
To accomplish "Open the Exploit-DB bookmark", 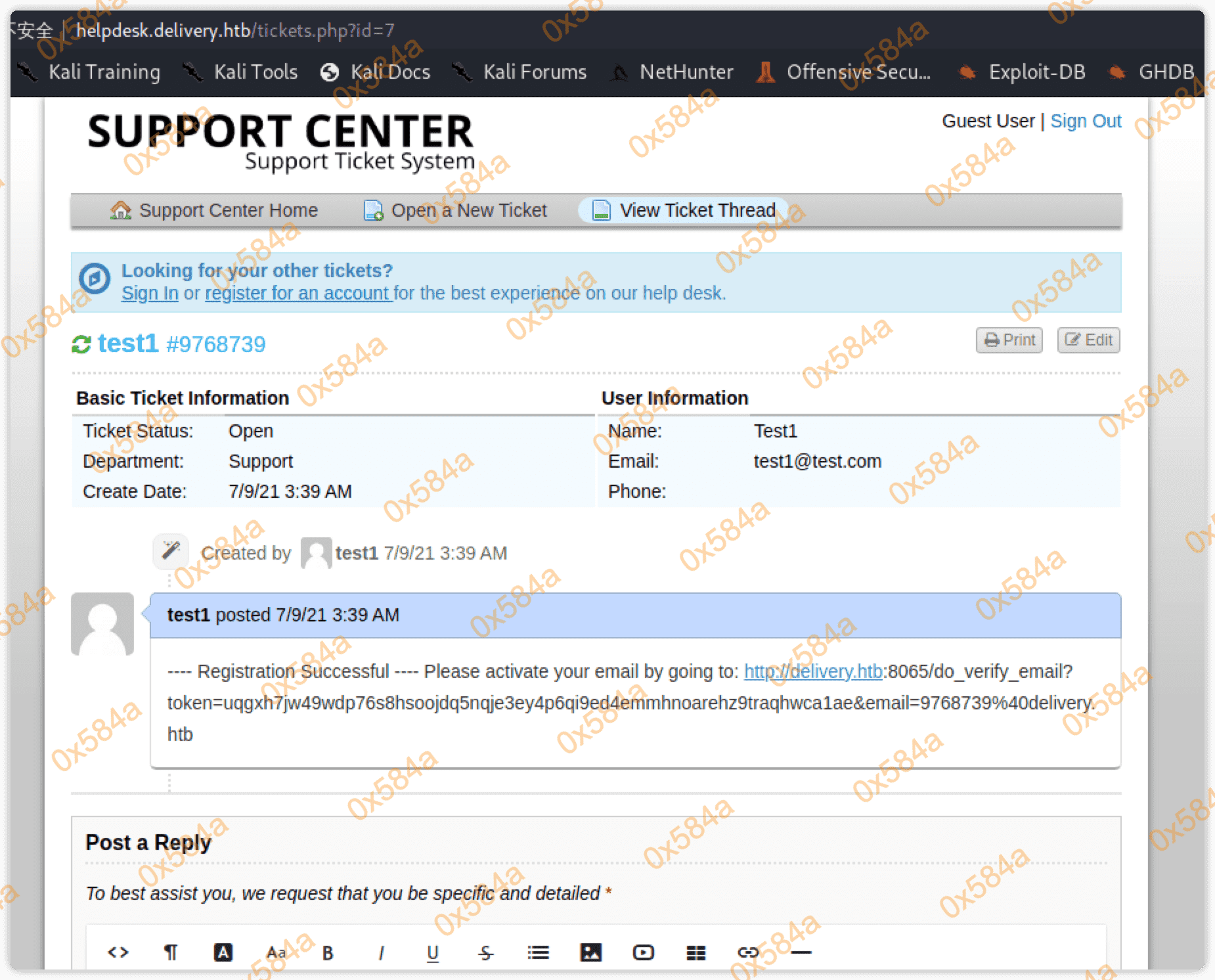I will coord(1023,72).
